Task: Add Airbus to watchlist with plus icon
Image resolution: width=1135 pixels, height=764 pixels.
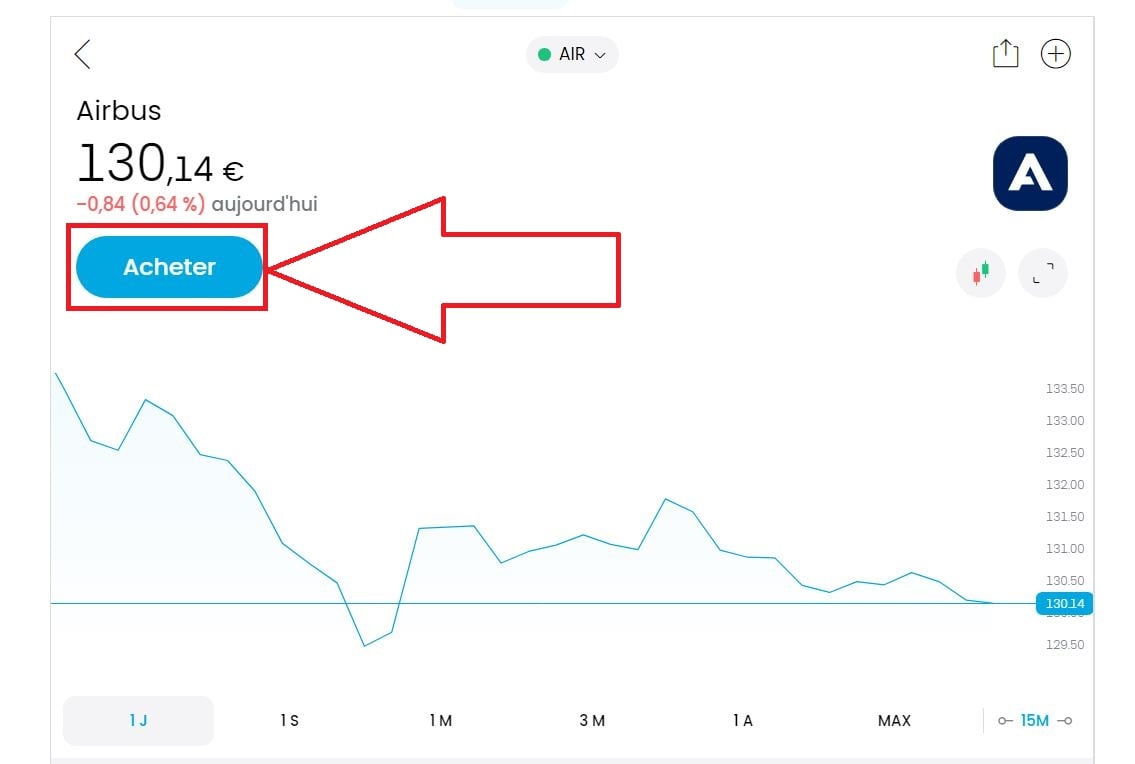Action: 1056,54
